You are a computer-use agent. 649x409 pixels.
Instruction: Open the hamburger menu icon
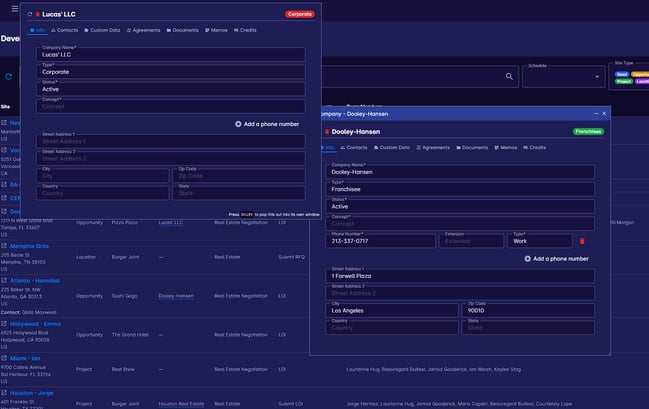click(13, 9)
